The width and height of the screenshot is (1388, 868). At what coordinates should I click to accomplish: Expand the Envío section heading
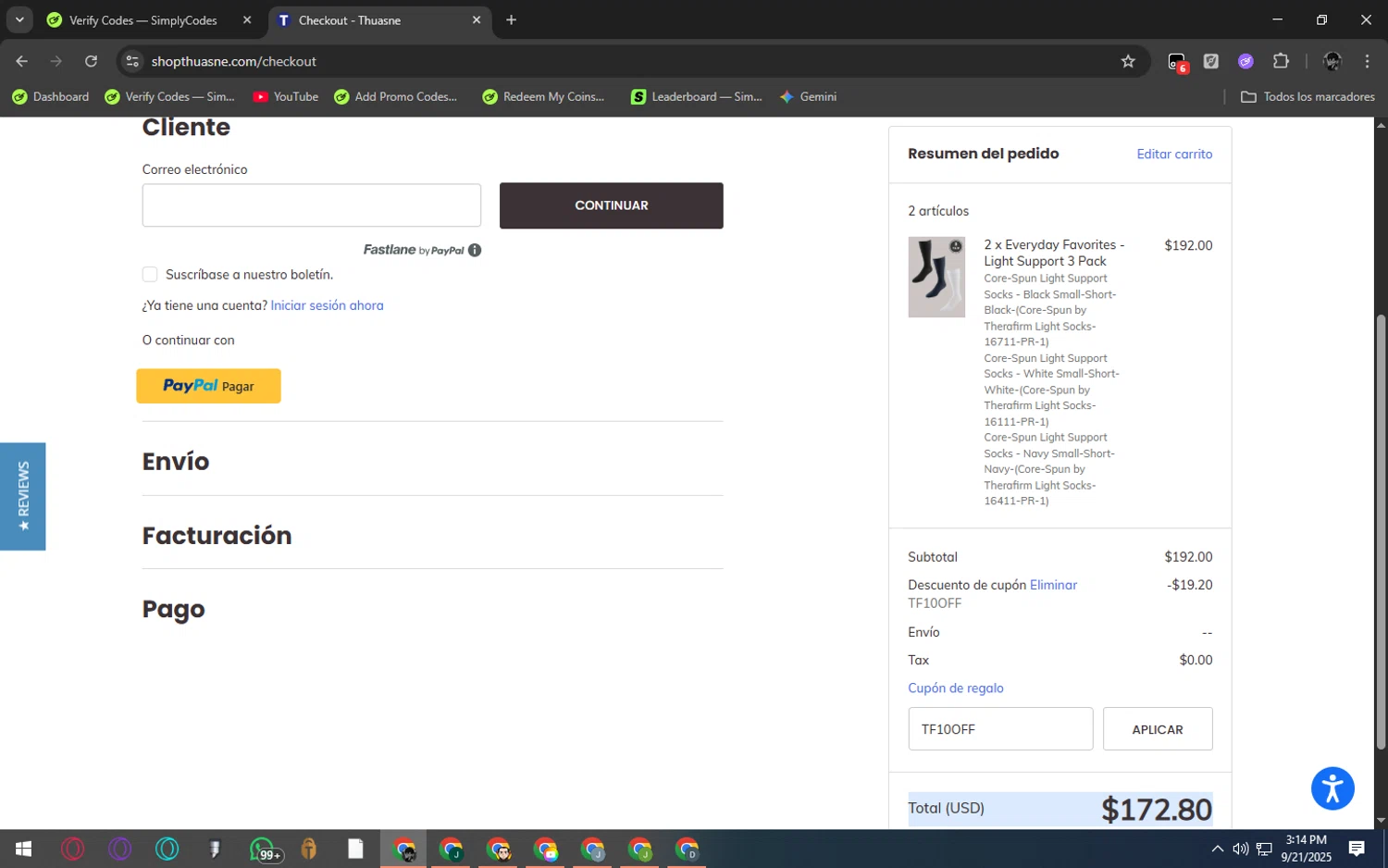[176, 461]
